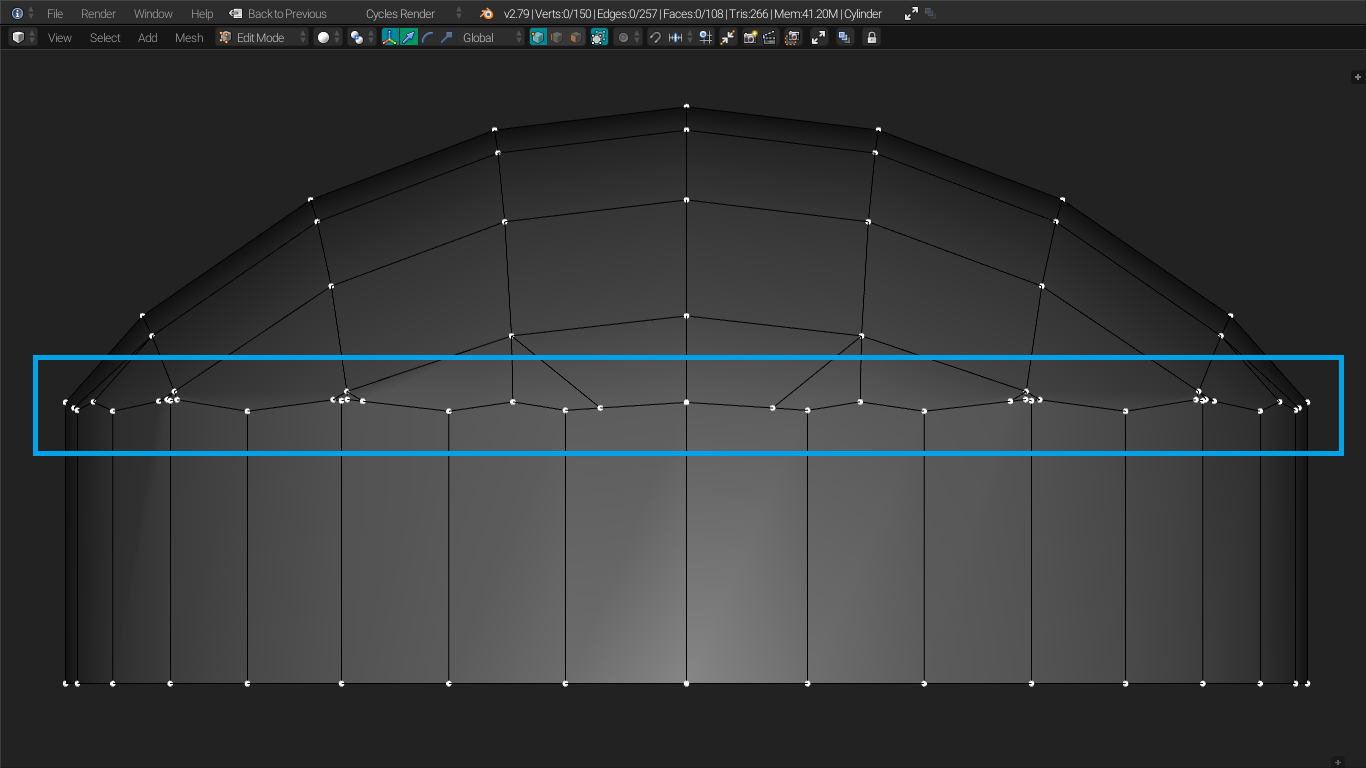The height and width of the screenshot is (768, 1366).
Task: Open the Cycles Render engine dropdown
Action: coord(414,14)
